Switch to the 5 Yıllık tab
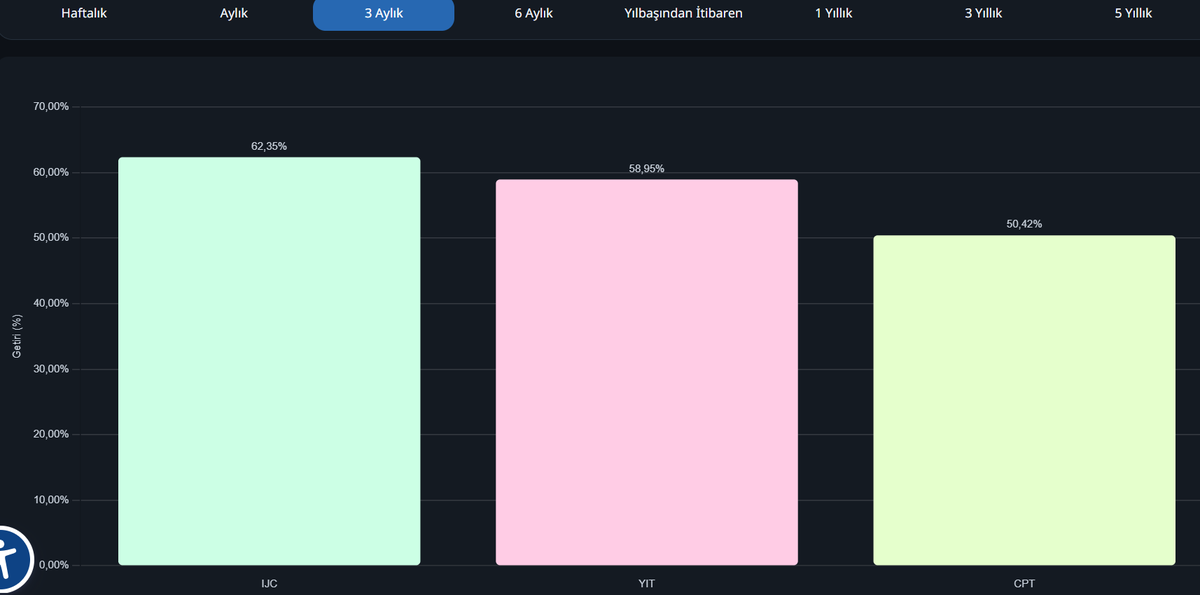Screen dimensions: 1200x595 (x=1133, y=14)
